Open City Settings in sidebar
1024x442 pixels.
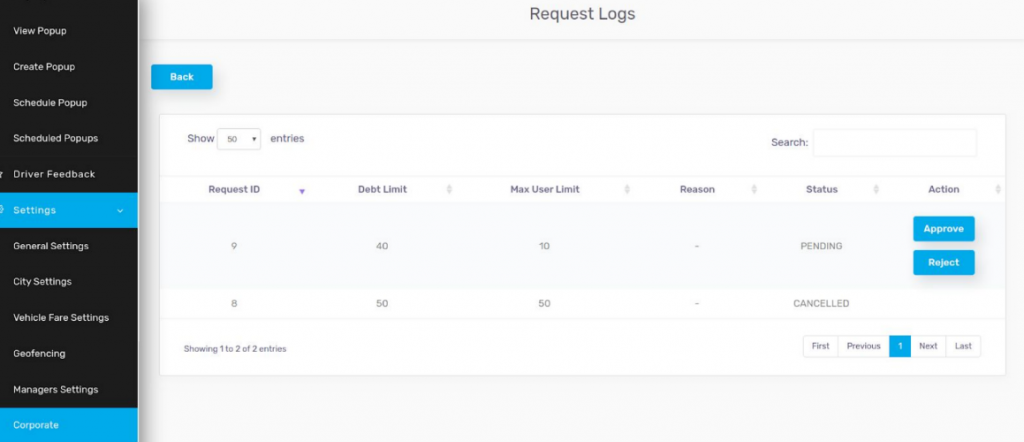(x=43, y=282)
